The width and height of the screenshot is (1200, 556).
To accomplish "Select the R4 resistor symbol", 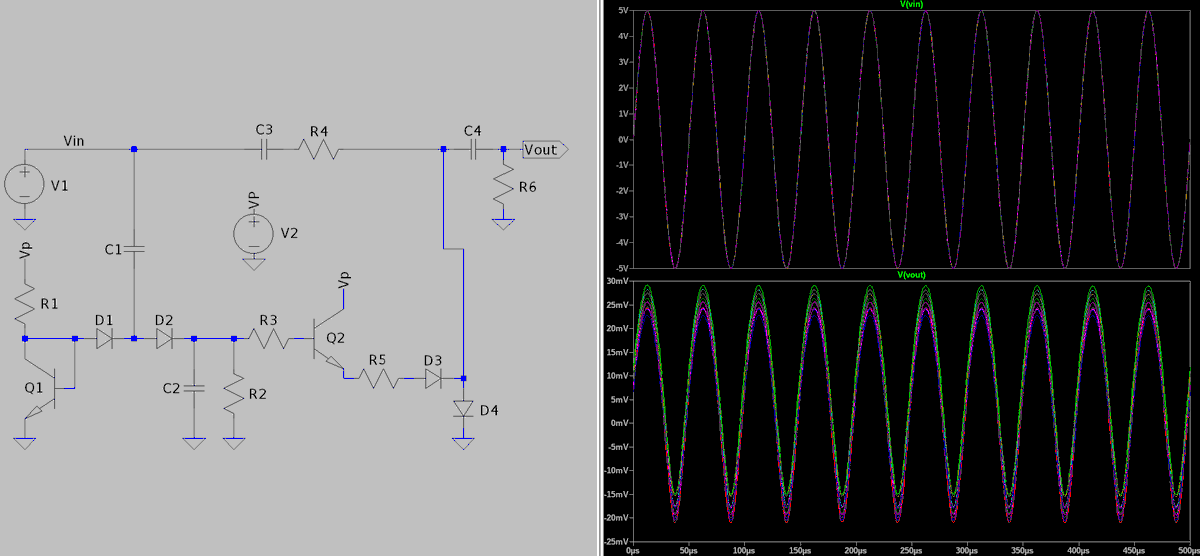I will (x=320, y=150).
